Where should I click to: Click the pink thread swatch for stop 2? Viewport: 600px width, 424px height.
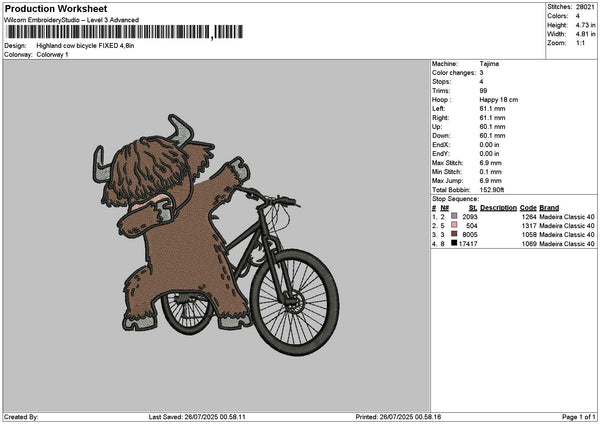[x=454, y=225]
